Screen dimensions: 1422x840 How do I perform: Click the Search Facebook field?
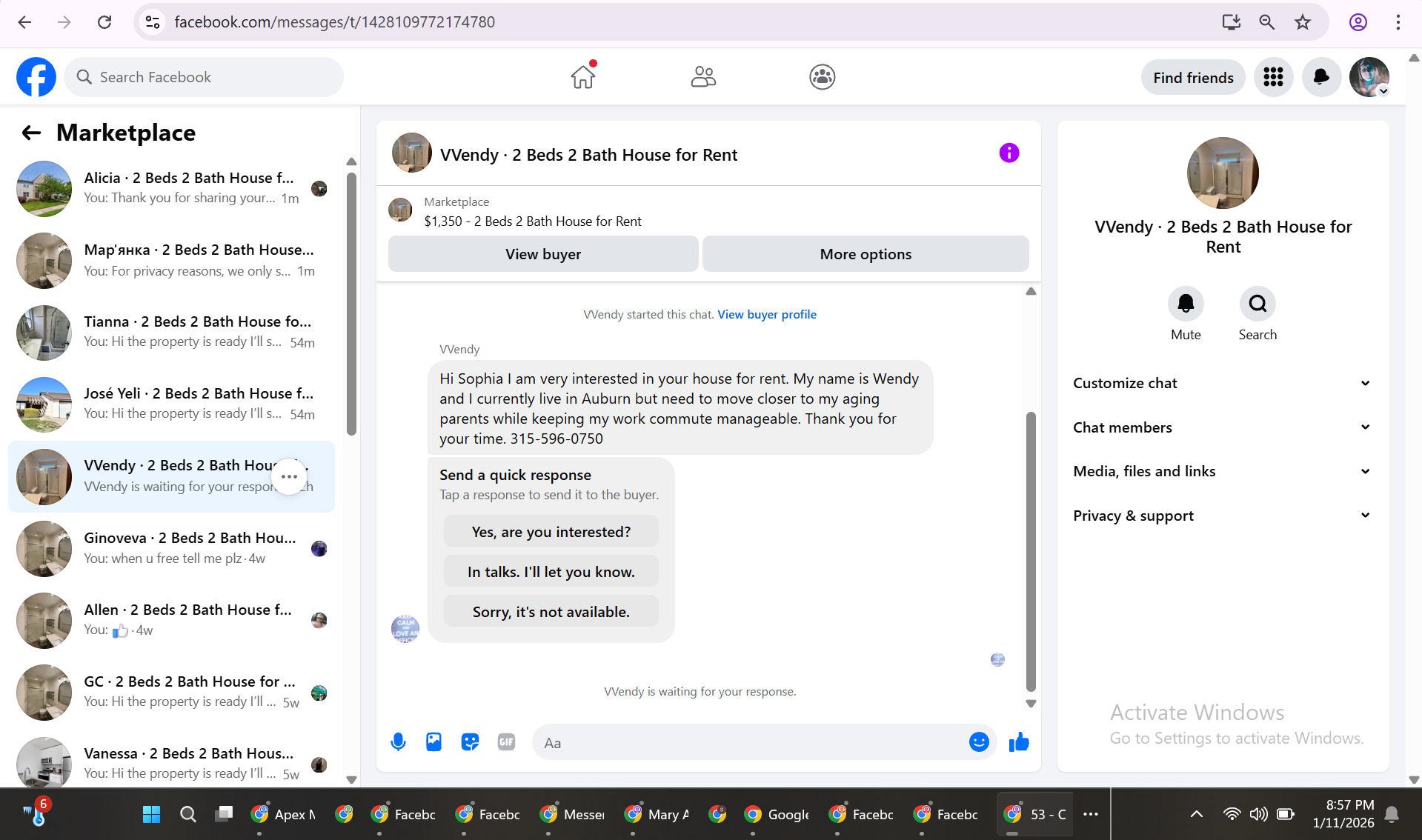point(204,77)
